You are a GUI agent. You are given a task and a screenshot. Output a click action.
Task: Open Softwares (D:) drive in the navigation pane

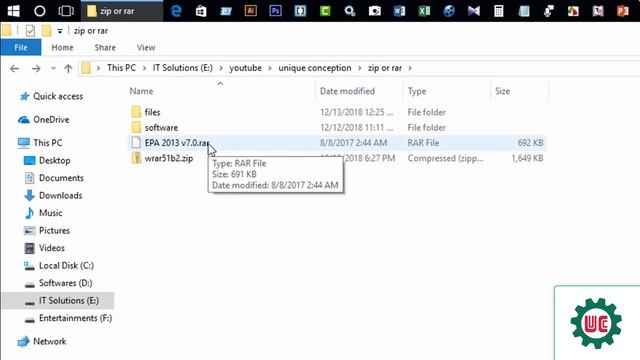point(65,283)
